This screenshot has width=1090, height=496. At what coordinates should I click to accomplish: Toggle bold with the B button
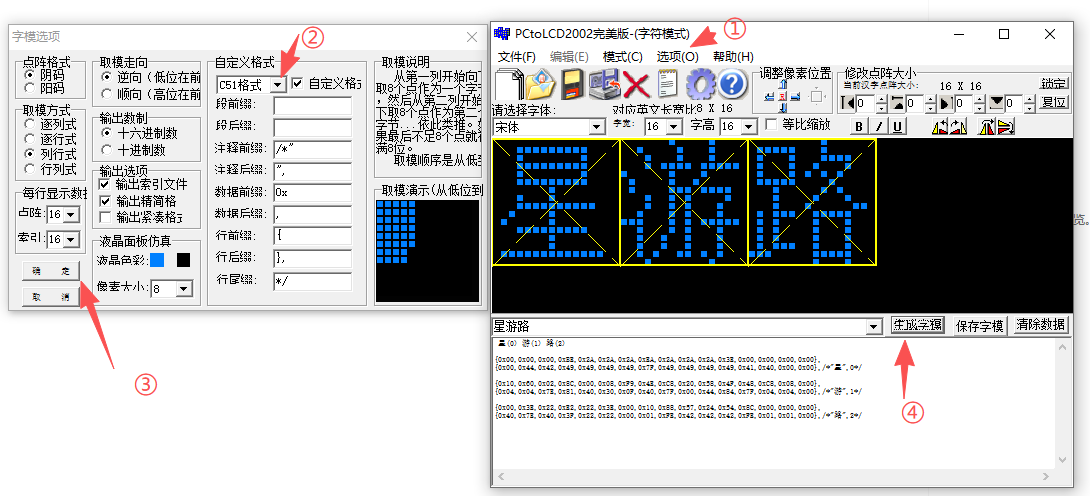pyautogui.click(x=859, y=126)
